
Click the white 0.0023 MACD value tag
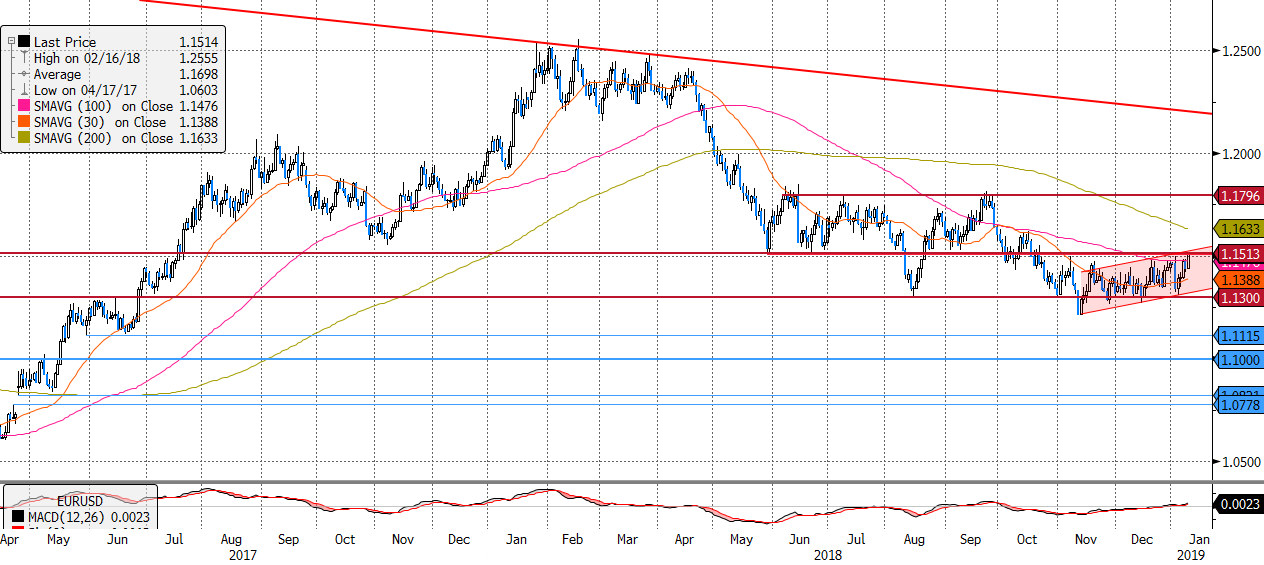coord(1238,505)
